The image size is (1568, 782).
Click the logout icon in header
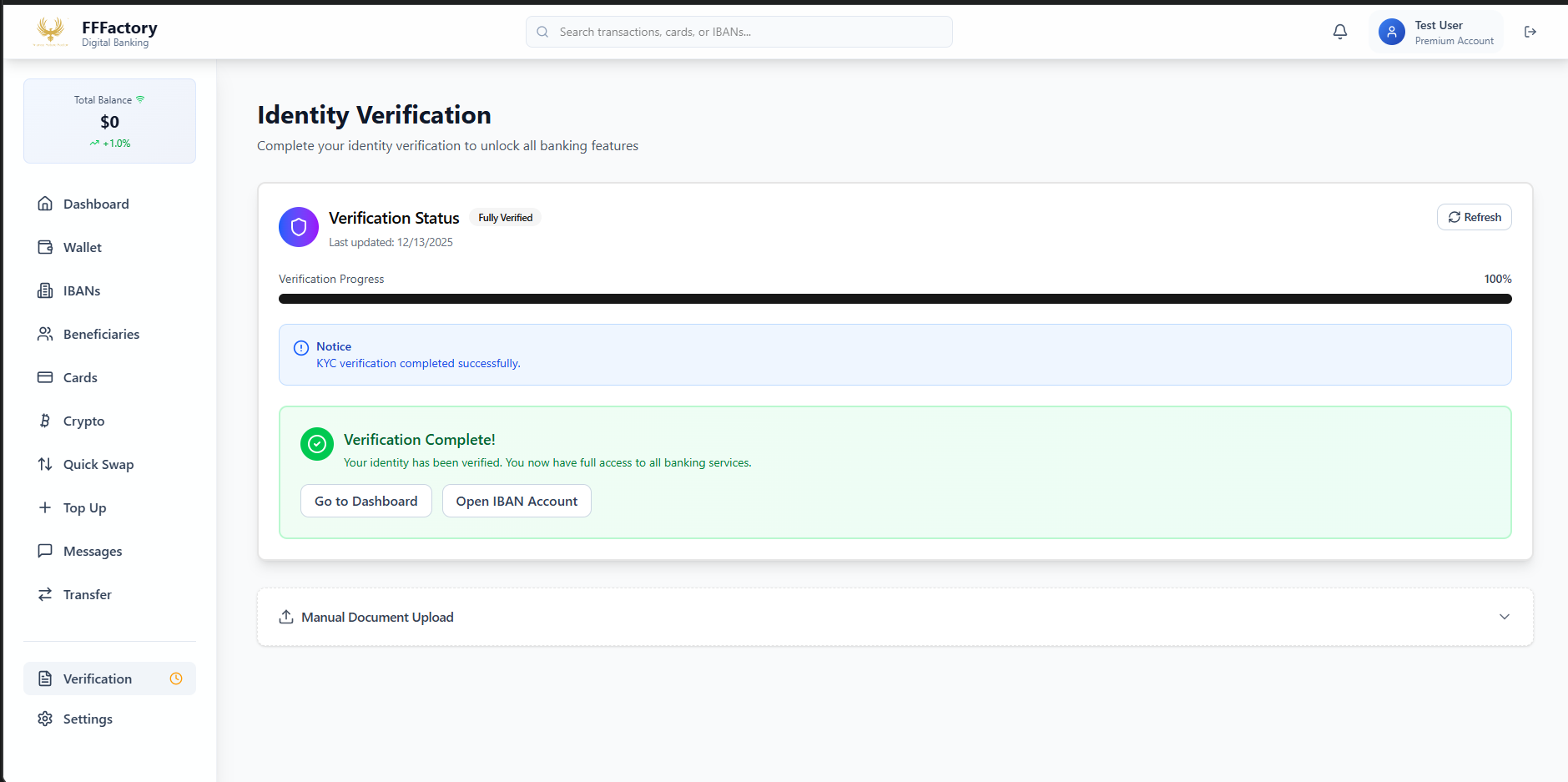(x=1530, y=32)
